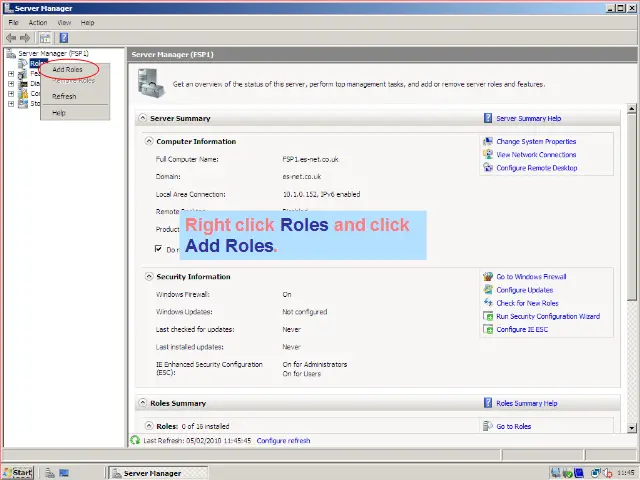The width and height of the screenshot is (640, 480).
Task: Collapse the Roles Summary section
Action: tap(142, 403)
